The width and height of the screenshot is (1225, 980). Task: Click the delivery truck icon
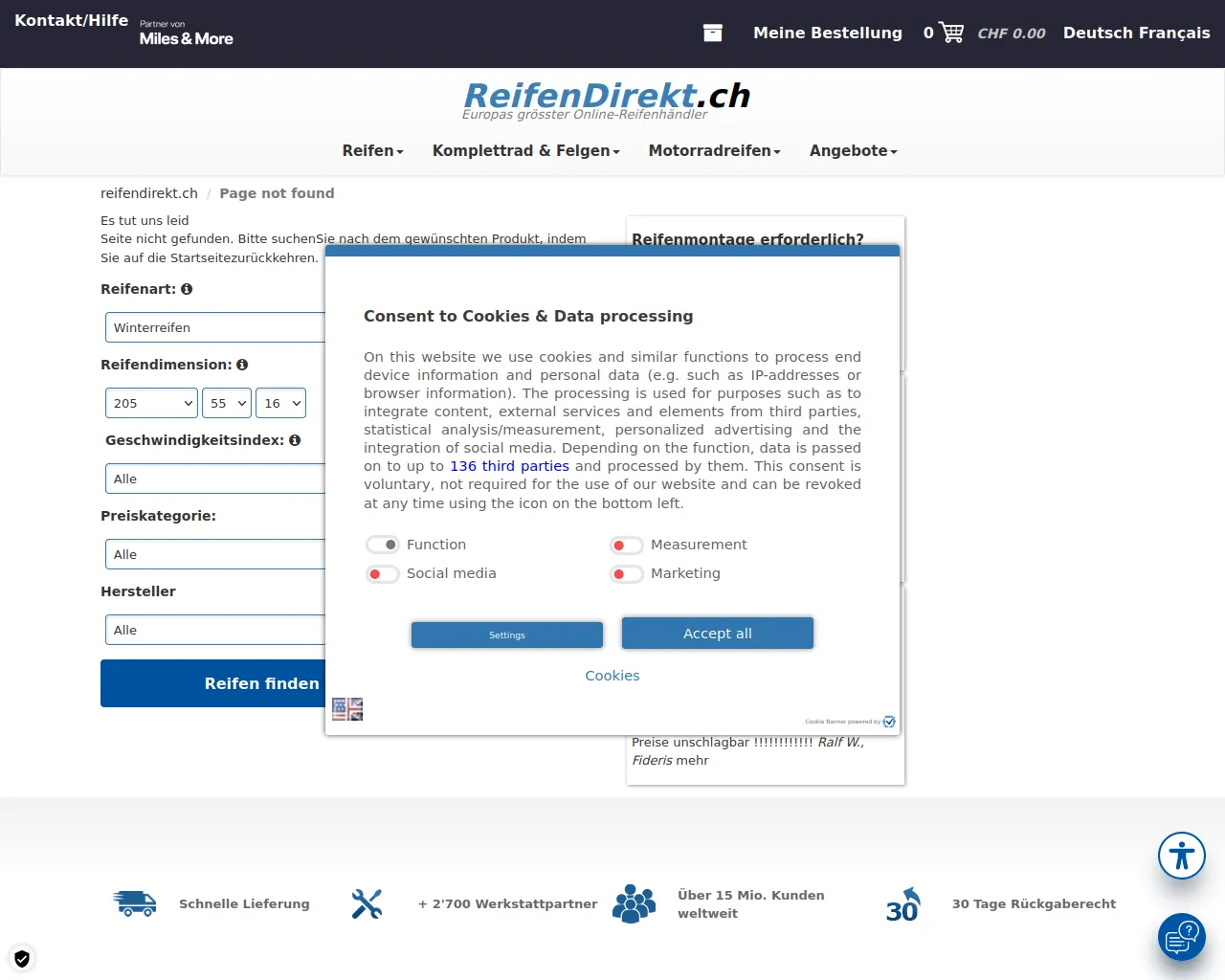pos(135,903)
